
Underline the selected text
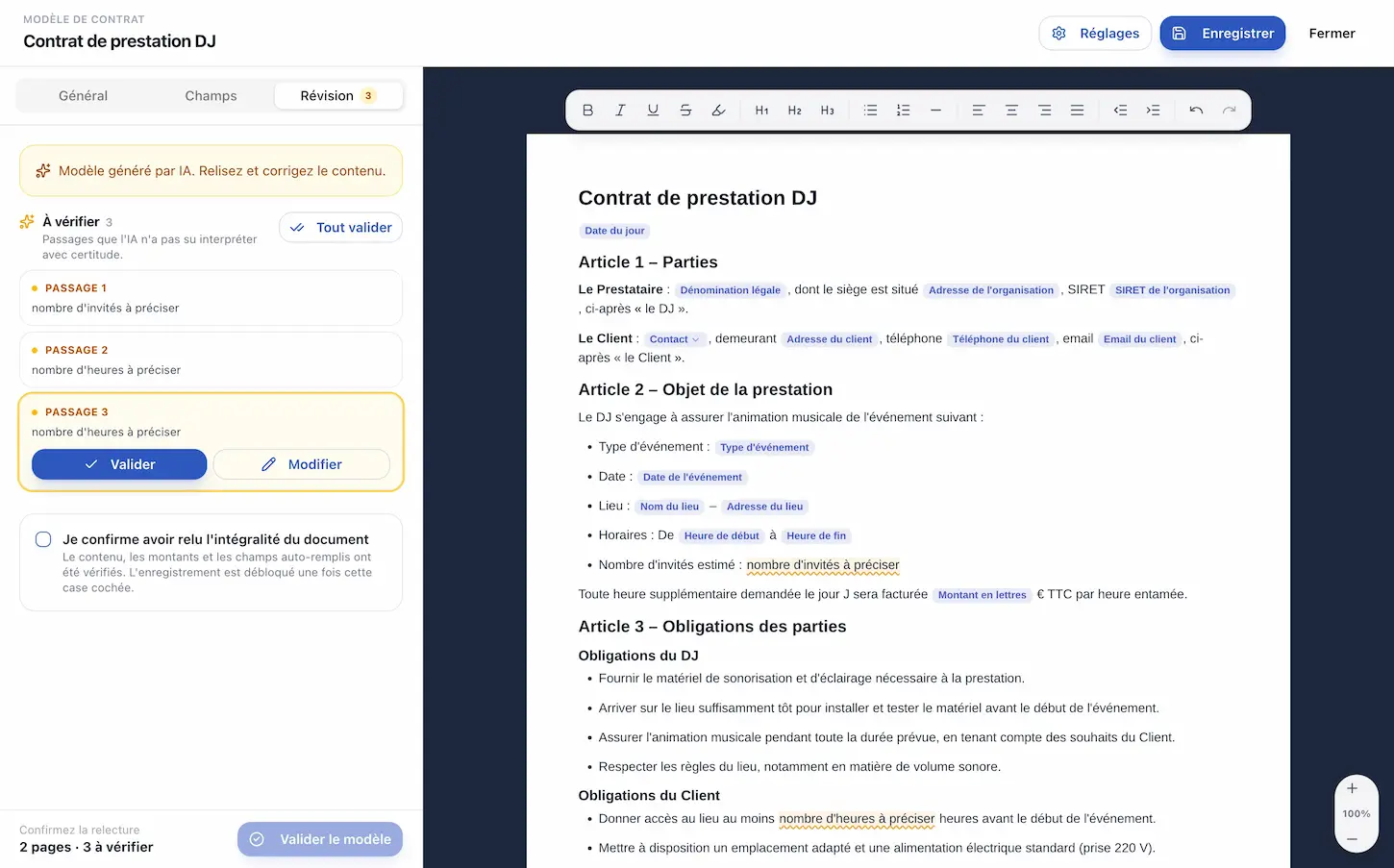pos(653,111)
